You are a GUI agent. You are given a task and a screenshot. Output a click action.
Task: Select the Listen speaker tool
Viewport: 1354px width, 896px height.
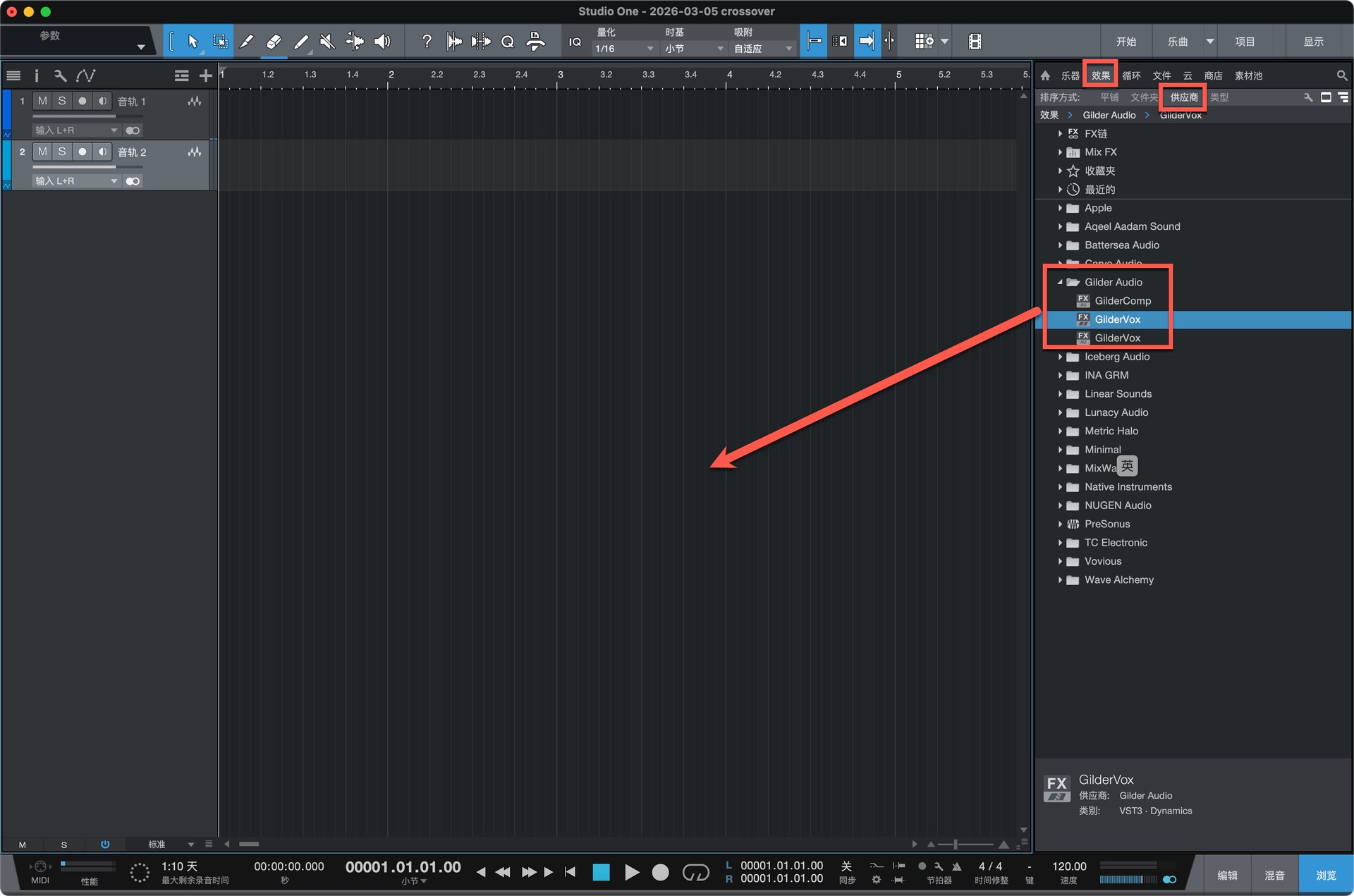point(382,42)
